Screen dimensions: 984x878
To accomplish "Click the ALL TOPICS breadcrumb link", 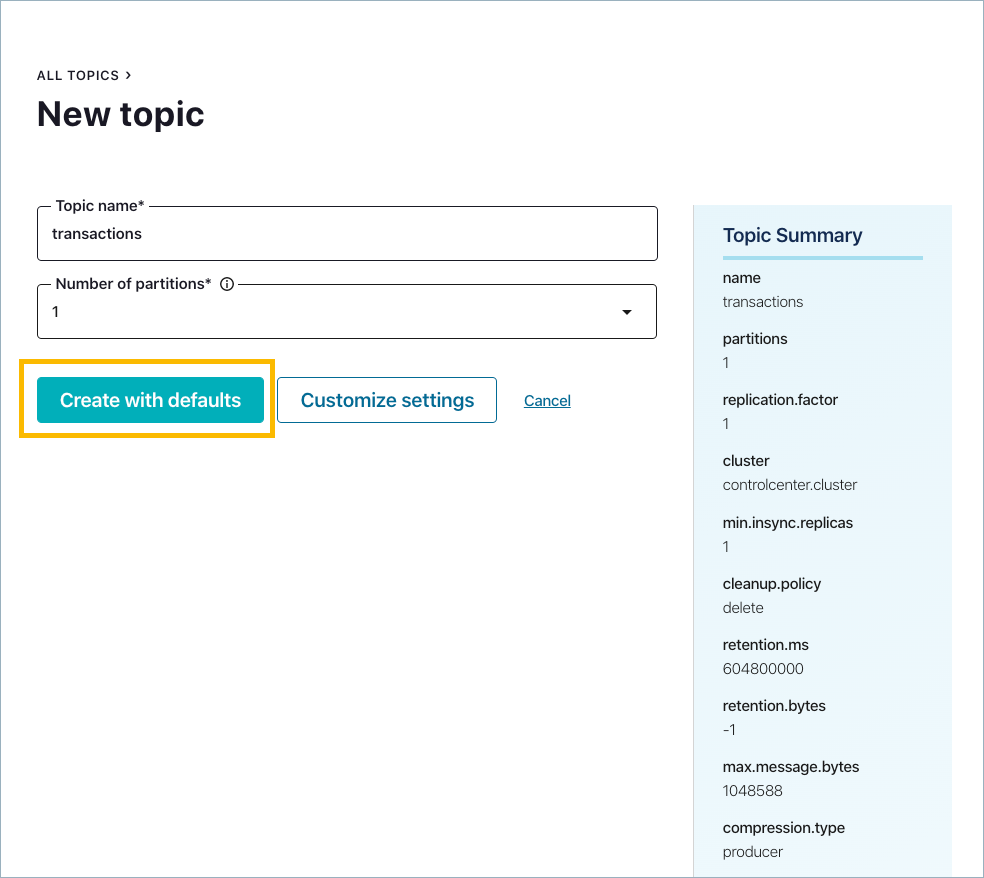I will coord(77,76).
